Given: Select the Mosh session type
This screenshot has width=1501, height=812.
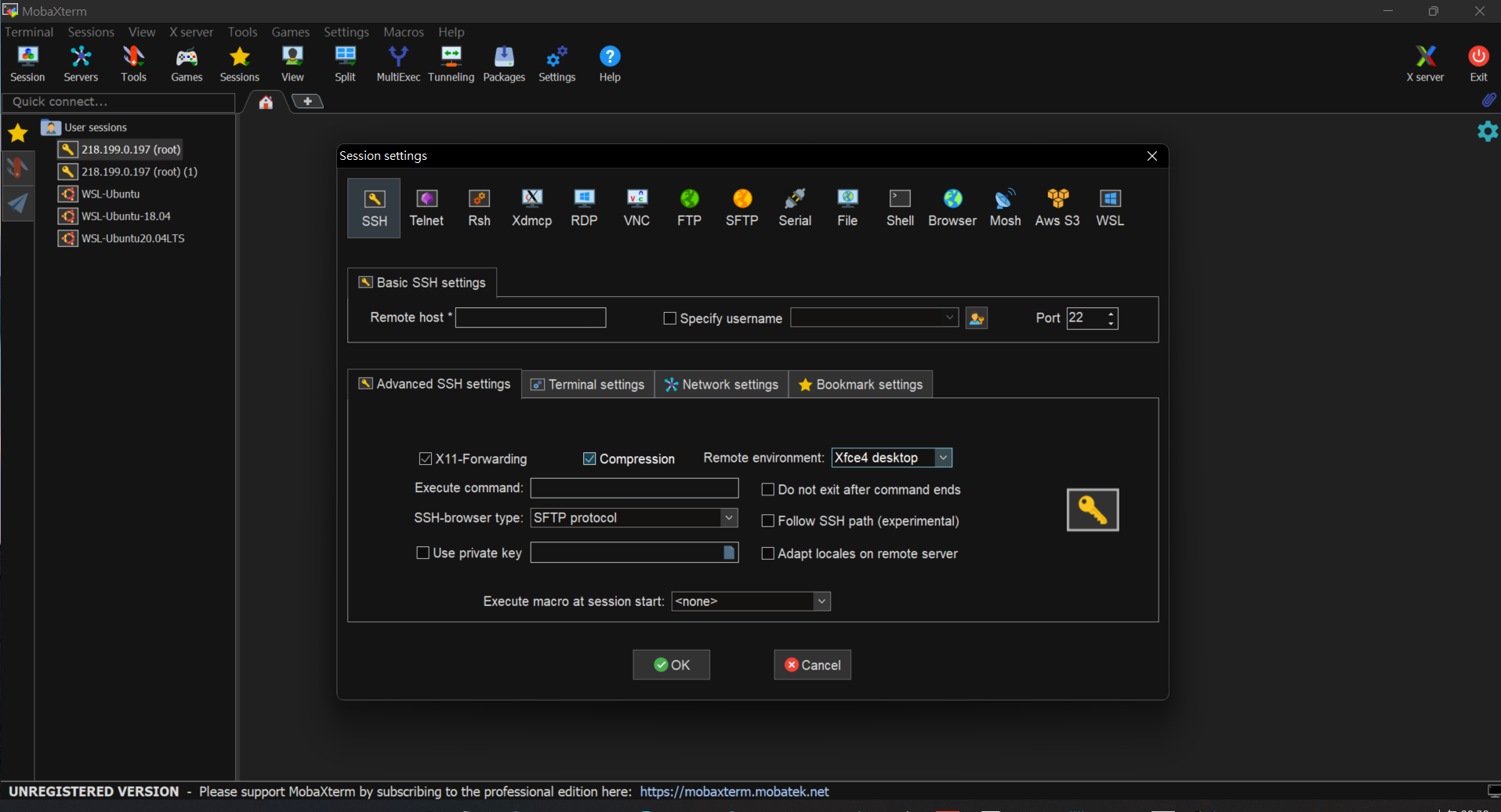Looking at the screenshot, I should coord(1005,208).
